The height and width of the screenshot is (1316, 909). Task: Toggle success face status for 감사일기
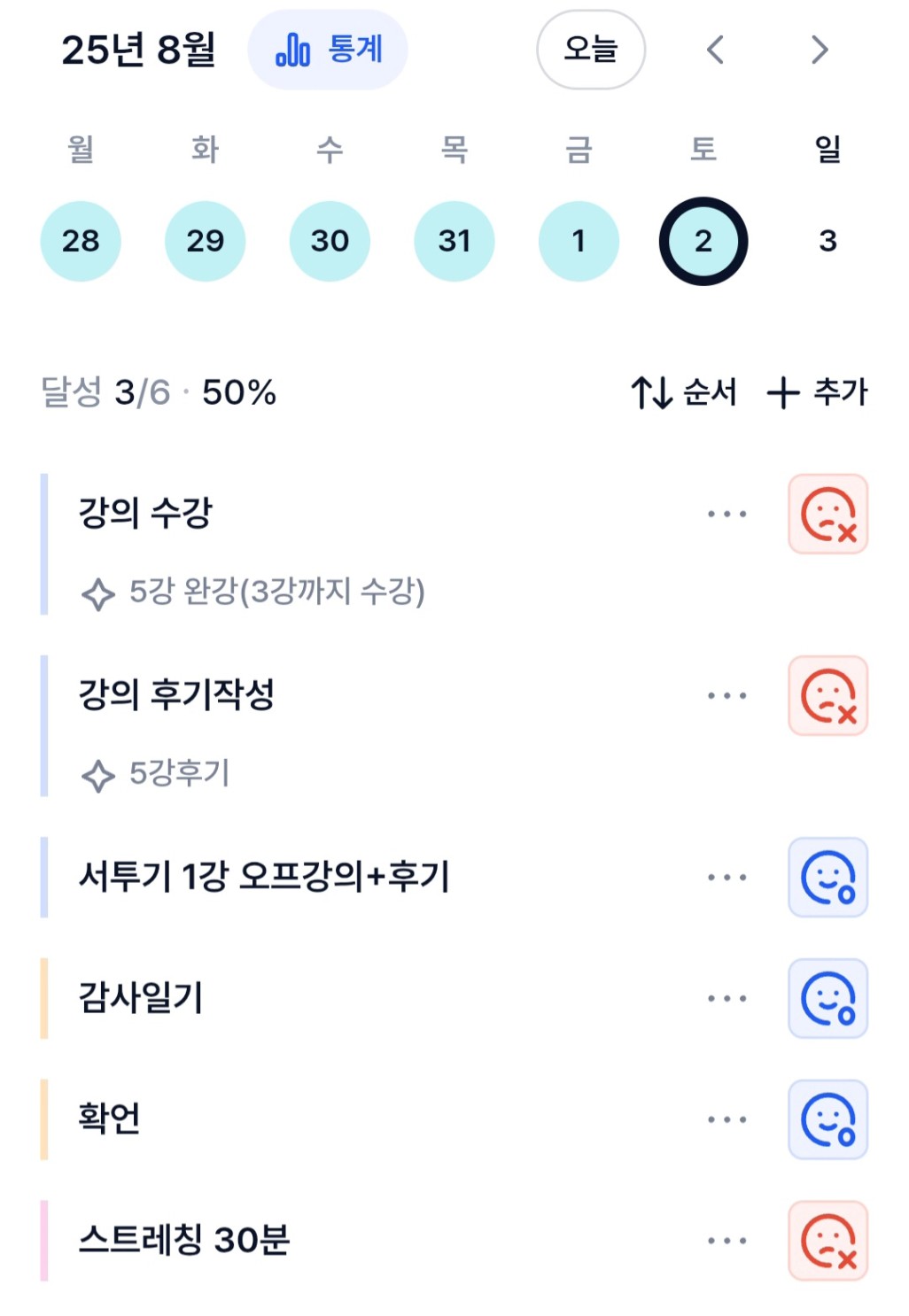[828, 999]
